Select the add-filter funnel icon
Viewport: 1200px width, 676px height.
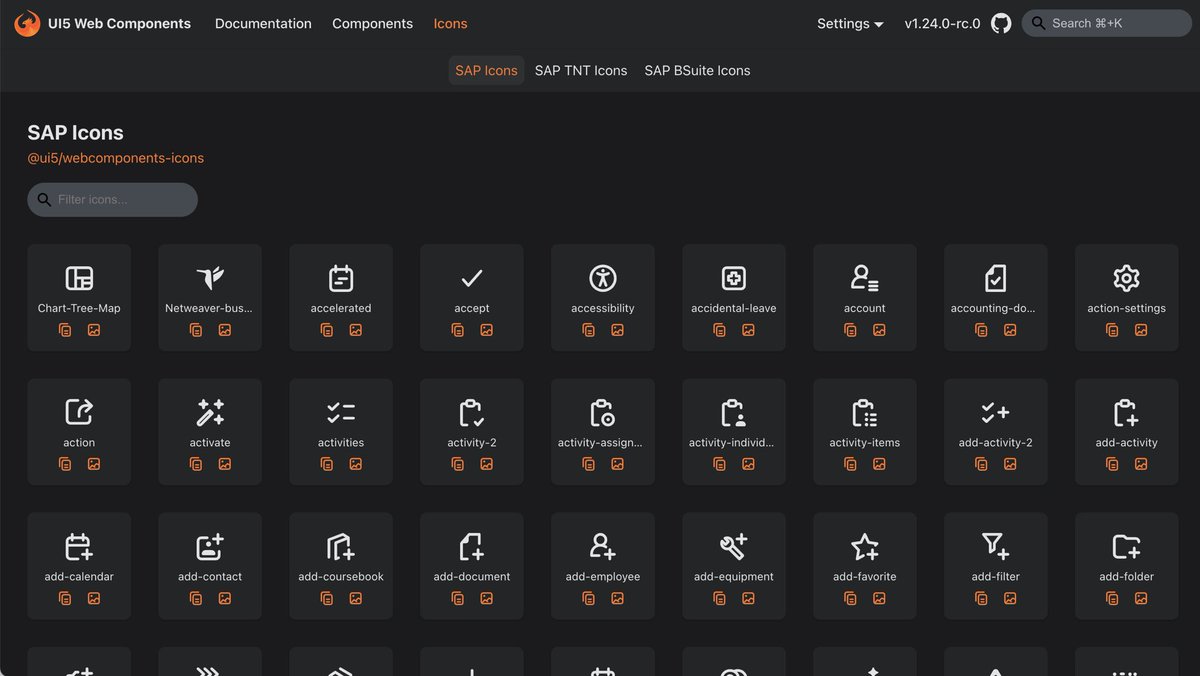click(996, 546)
